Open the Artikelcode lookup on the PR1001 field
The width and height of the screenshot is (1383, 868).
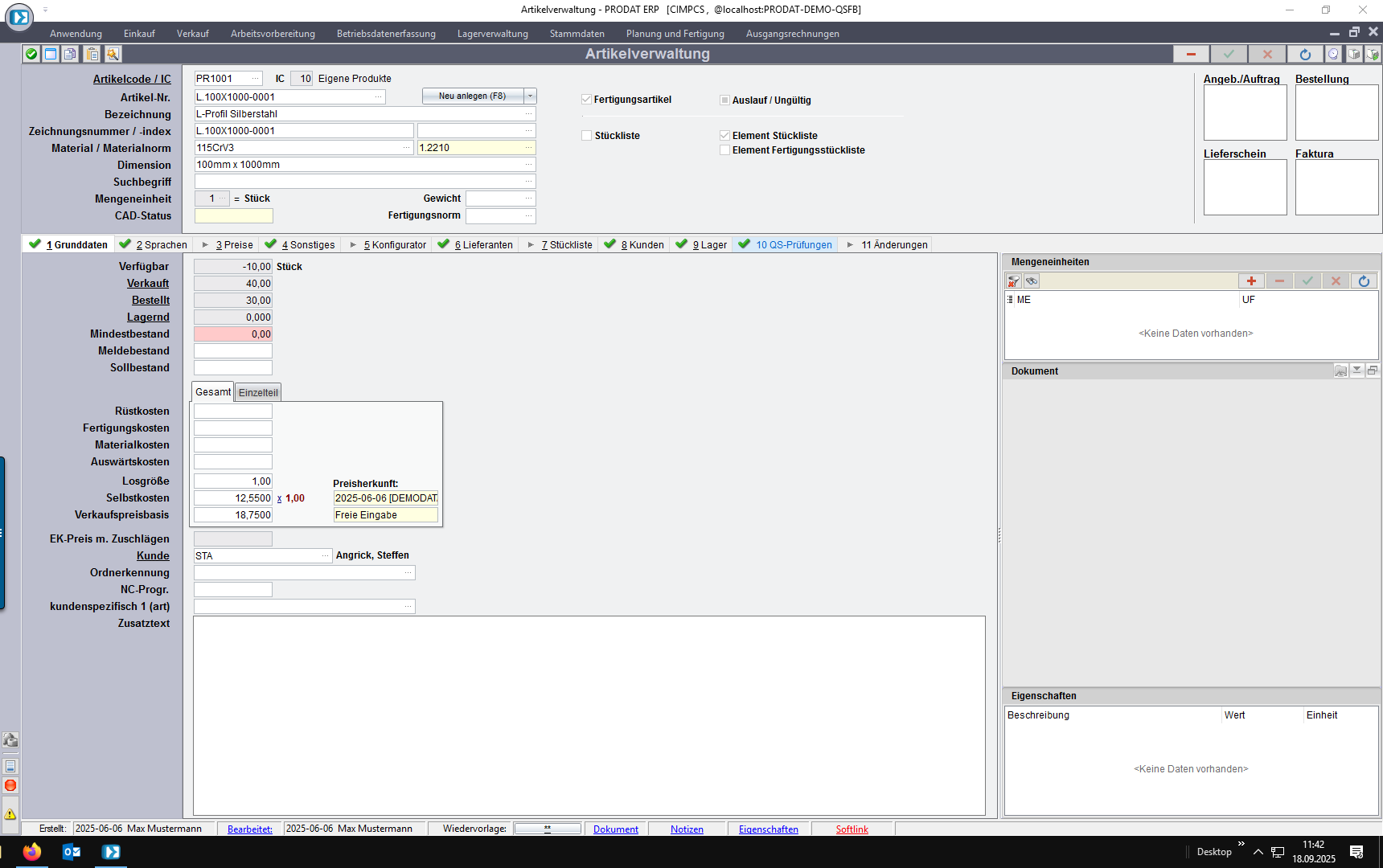256,79
